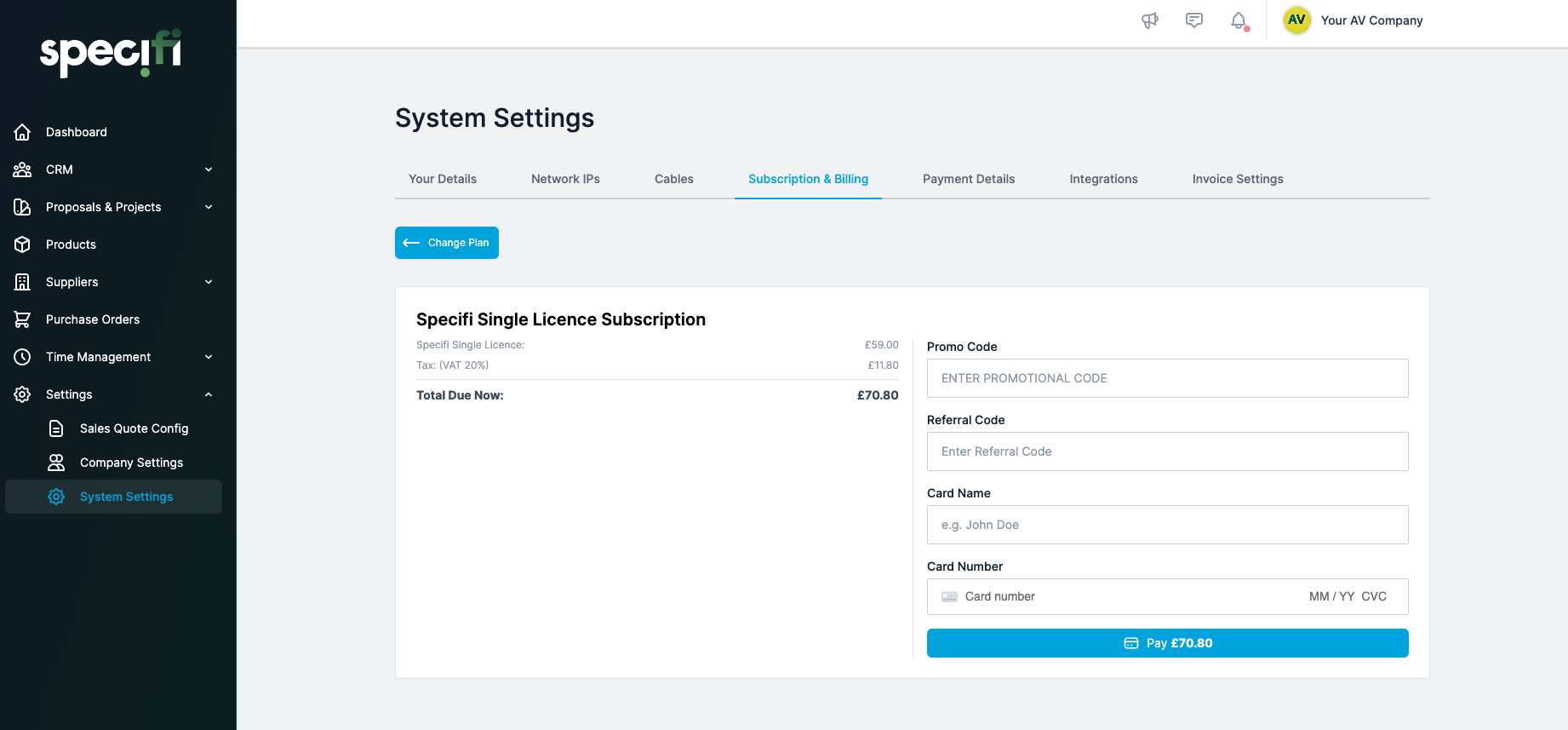Click the Total Due Now £70.80 amount
This screenshot has height=730, width=1568.
878,395
